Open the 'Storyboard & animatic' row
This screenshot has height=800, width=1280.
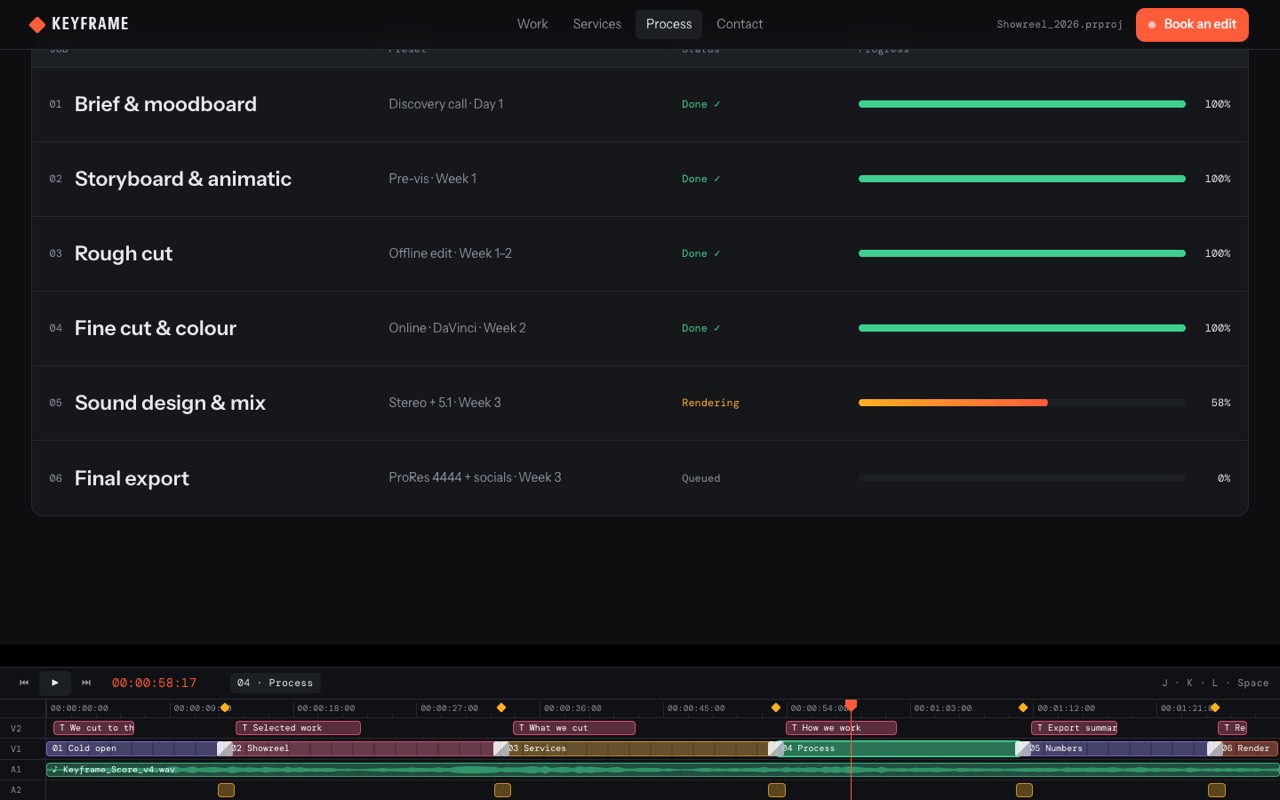(640, 179)
